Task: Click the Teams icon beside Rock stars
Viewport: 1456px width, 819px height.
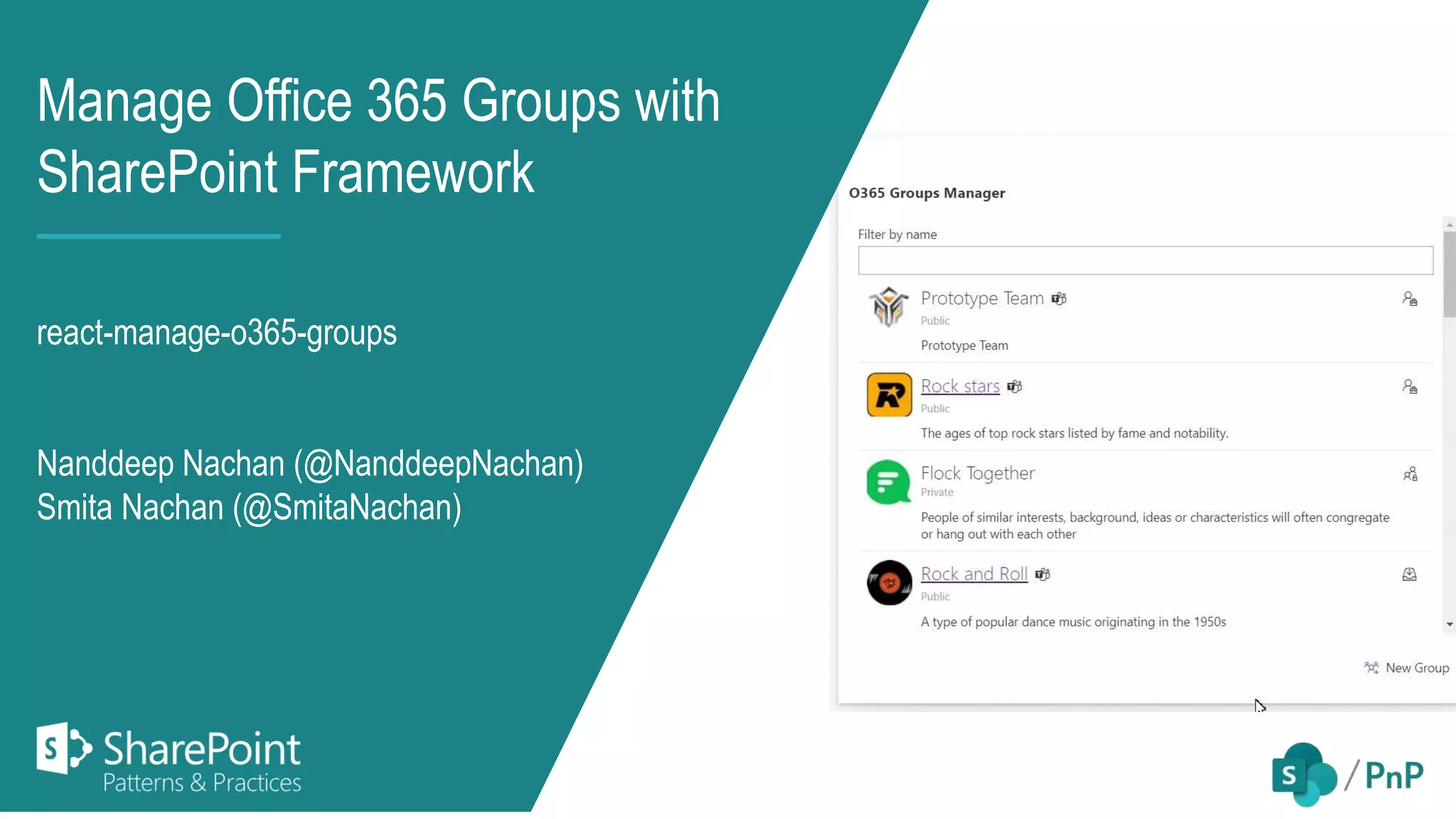Action: tap(1015, 387)
